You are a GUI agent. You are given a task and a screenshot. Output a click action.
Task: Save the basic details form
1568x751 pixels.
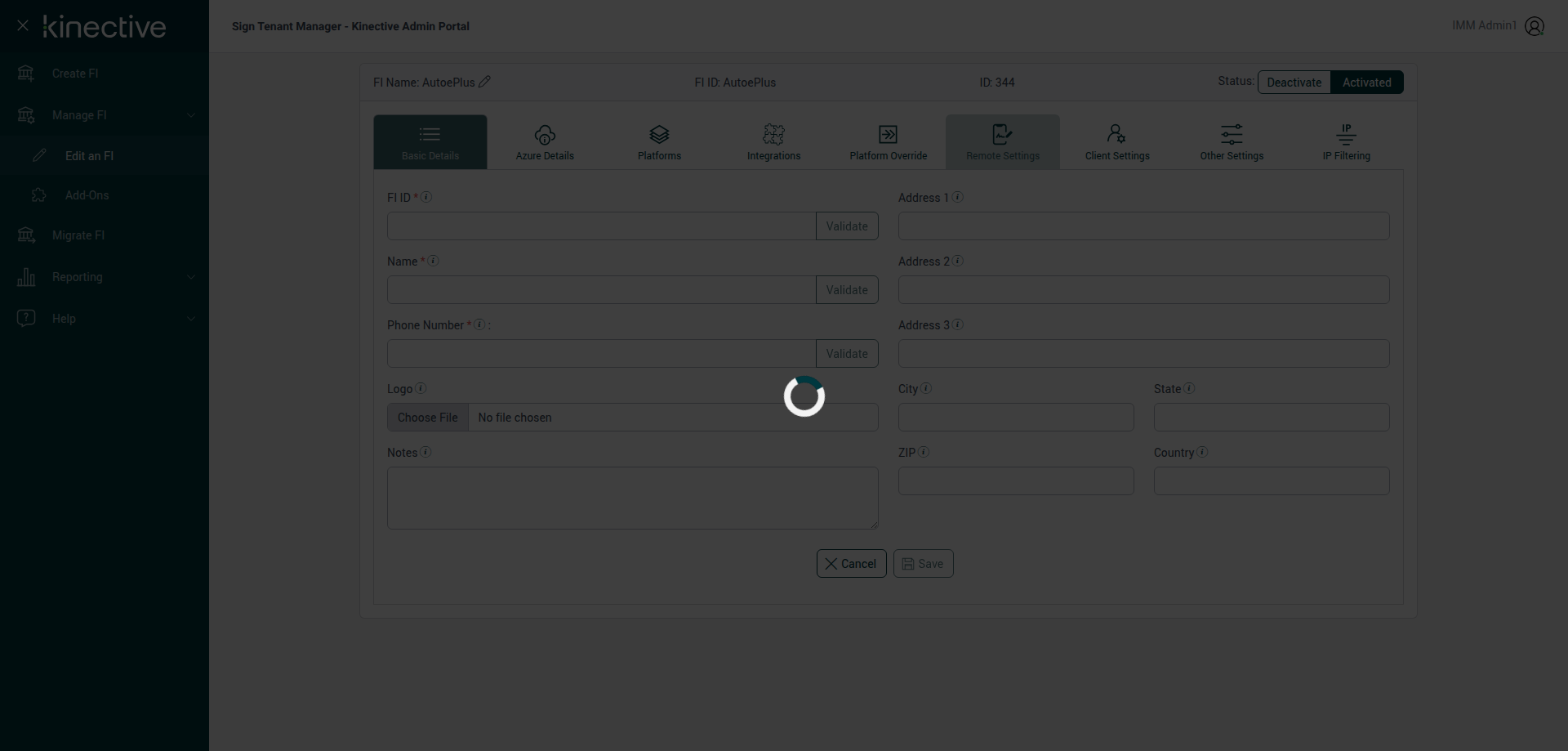click(x=923, y=564)
